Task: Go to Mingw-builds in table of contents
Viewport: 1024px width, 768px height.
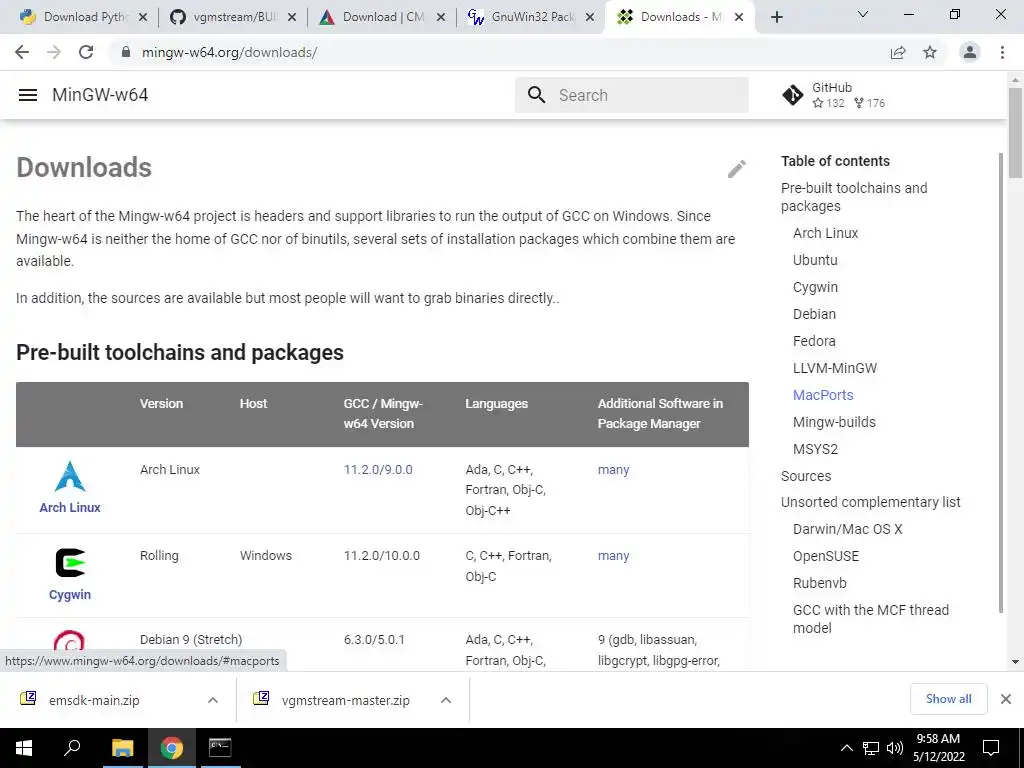Action: (834, 422)
